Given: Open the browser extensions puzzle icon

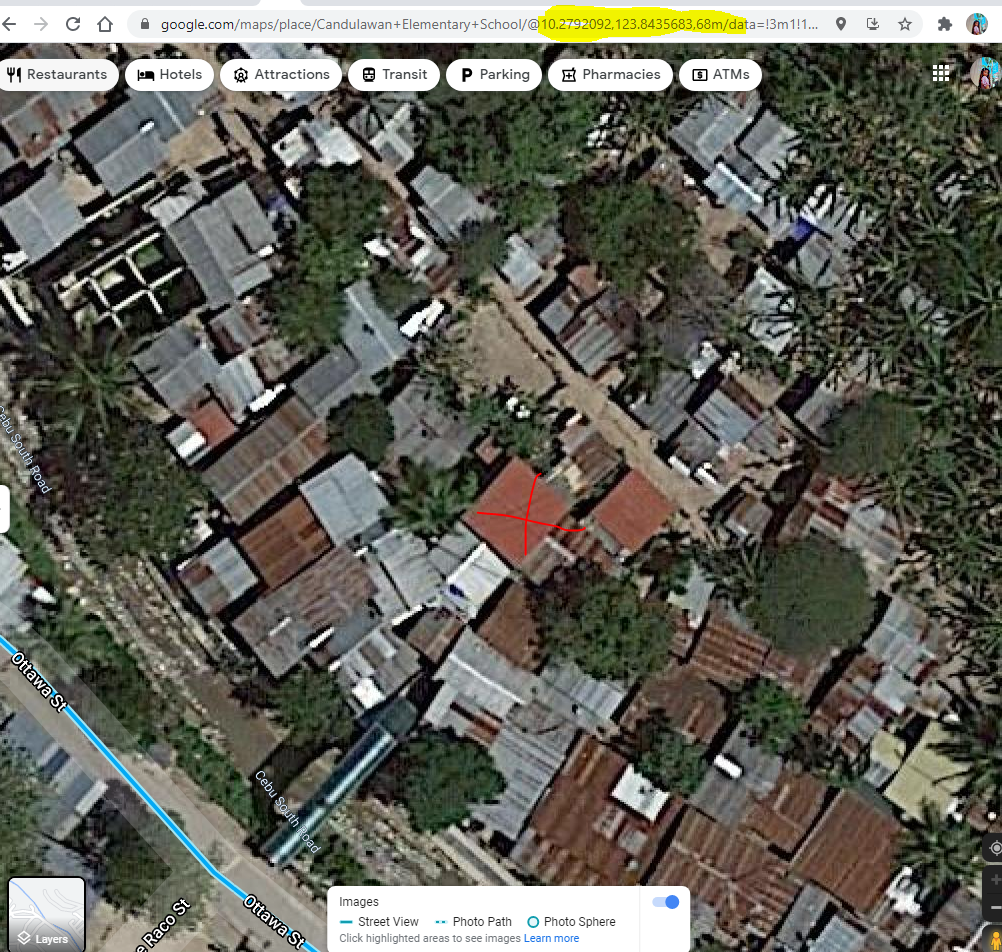Looking at the screenshot, I should [x=944, y=24].
